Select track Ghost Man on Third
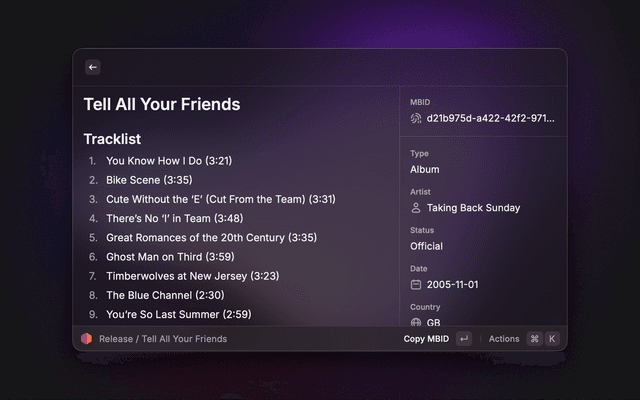Viewport: 640px width, 400px height. coord(170,257)
